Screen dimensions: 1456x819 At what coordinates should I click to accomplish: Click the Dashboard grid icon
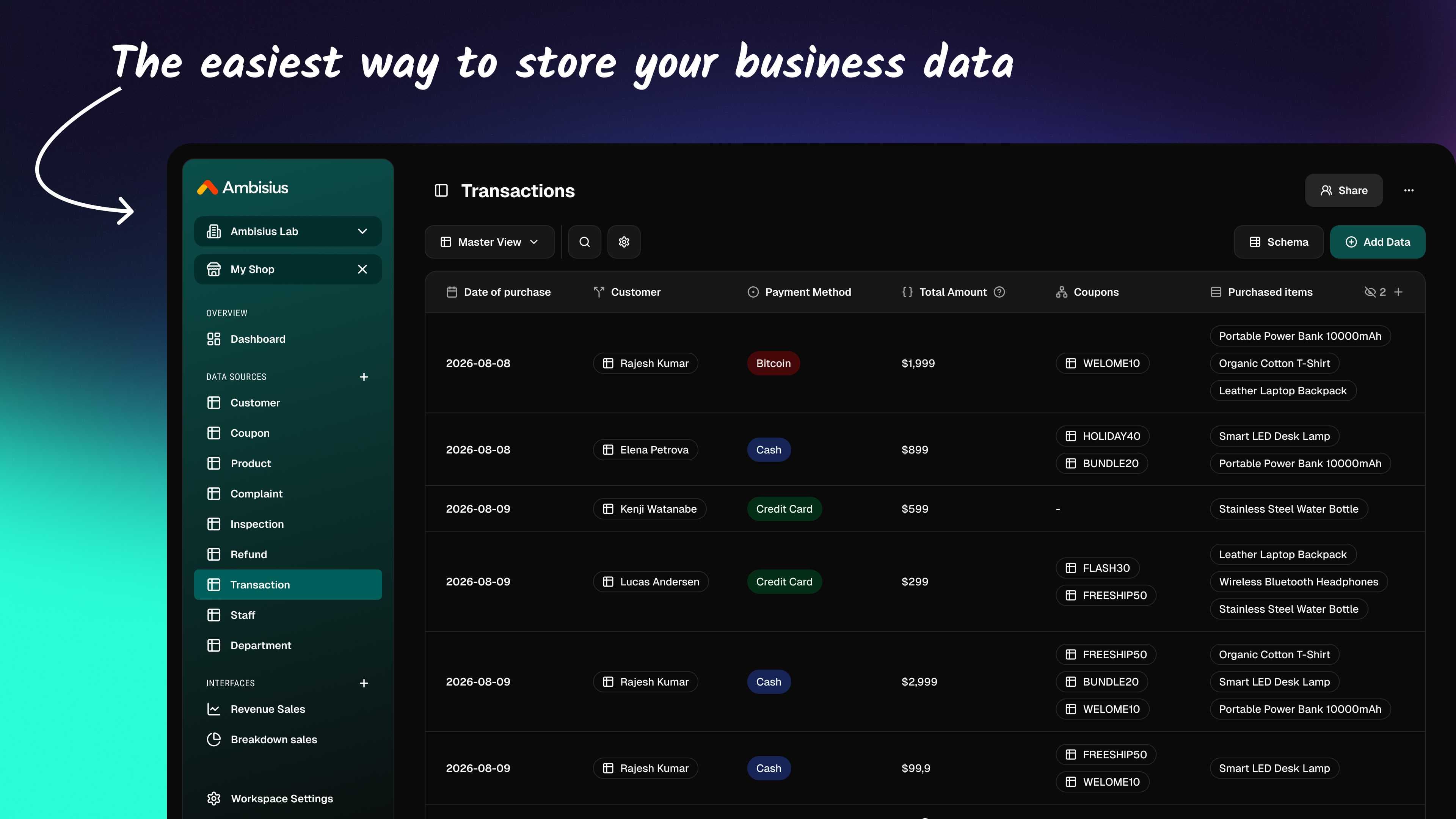(x=213, y=339)
